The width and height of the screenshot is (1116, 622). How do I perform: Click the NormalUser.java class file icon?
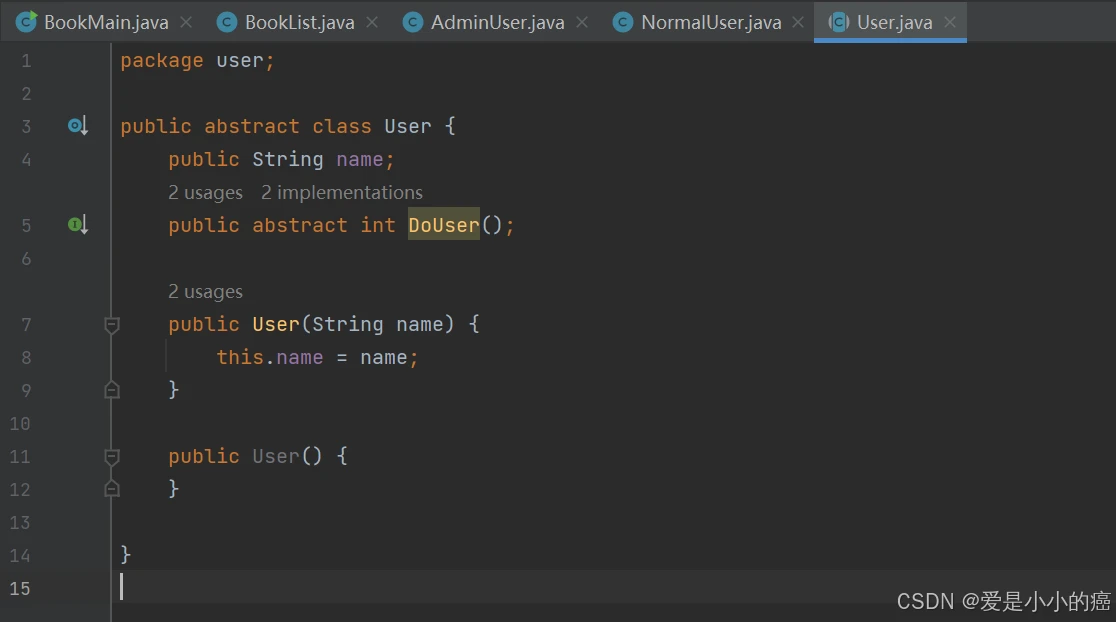[622, 22]
